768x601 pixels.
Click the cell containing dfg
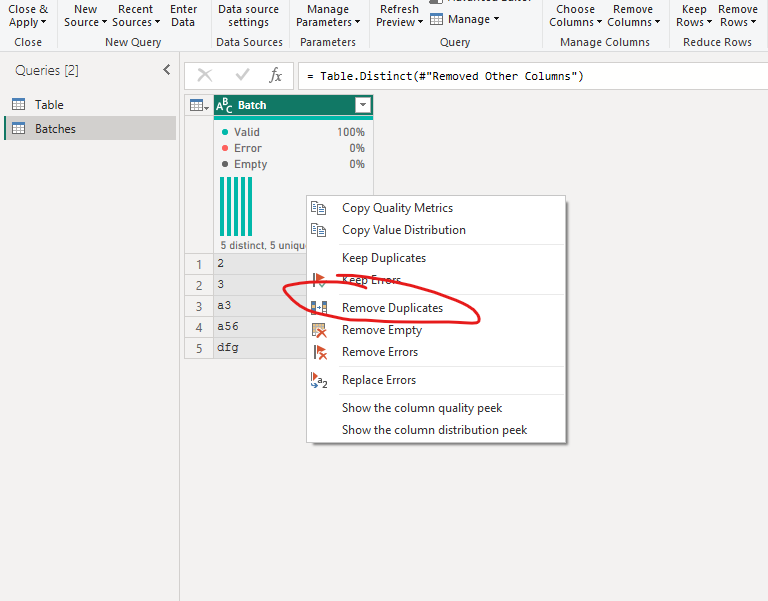point(260,347)
